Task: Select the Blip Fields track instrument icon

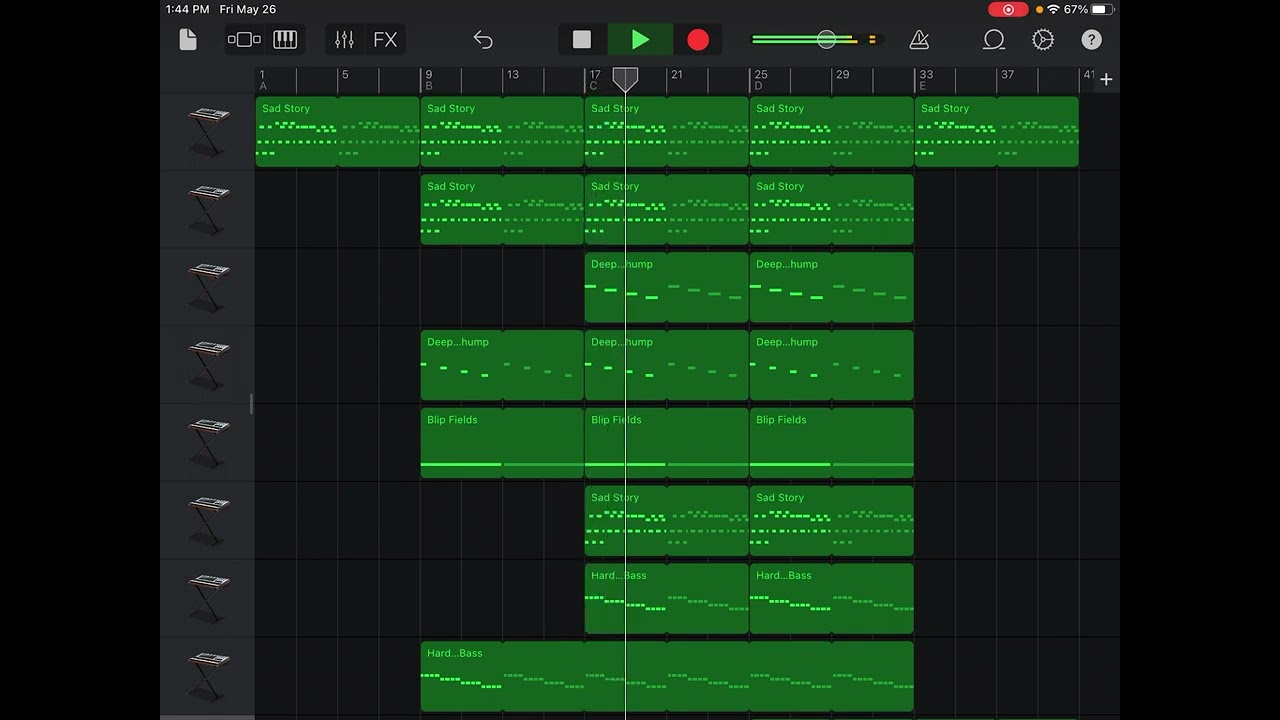Action: 208,442
